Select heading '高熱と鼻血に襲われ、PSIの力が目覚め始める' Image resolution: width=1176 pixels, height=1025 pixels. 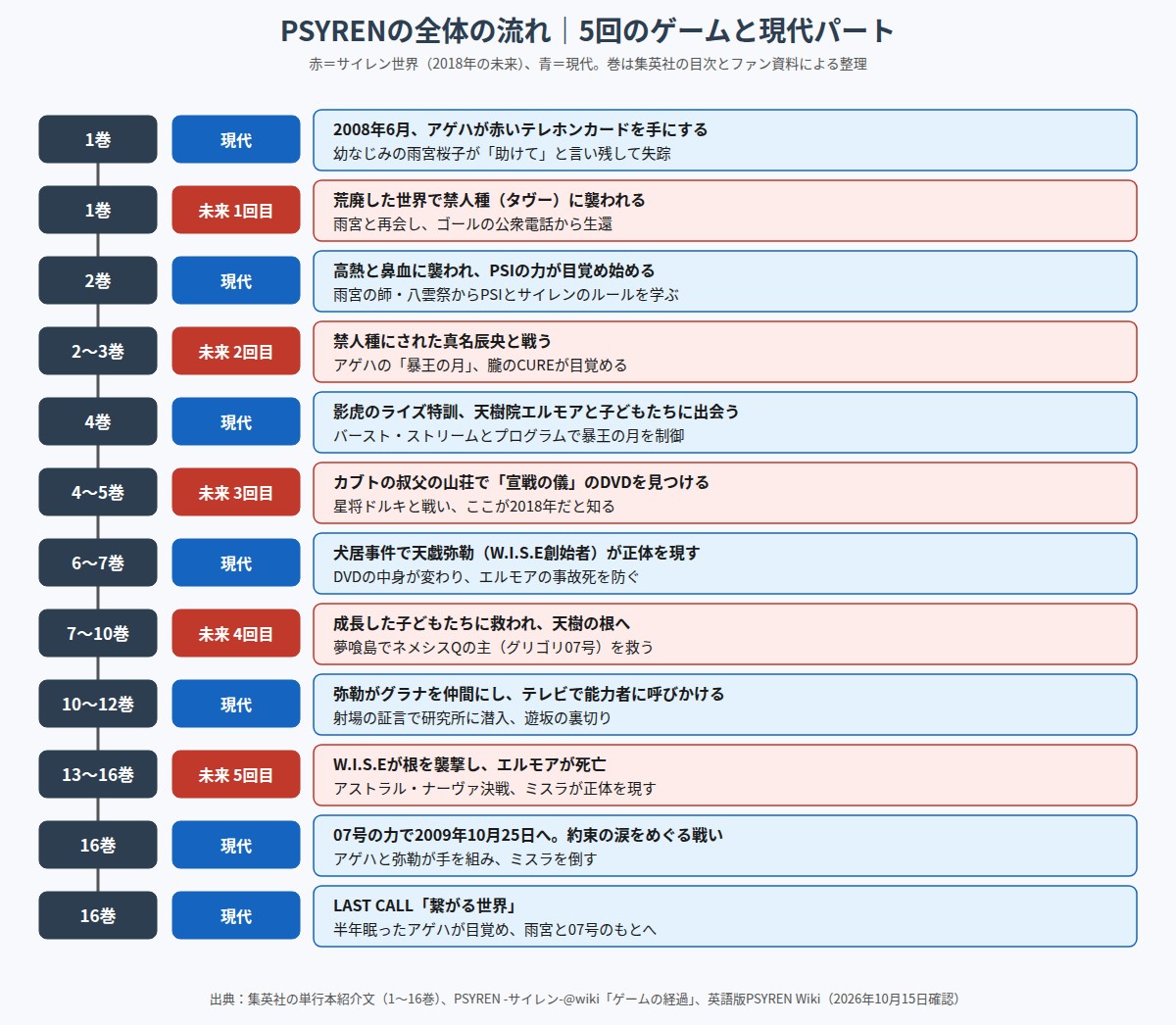click(x=494, y=270)
